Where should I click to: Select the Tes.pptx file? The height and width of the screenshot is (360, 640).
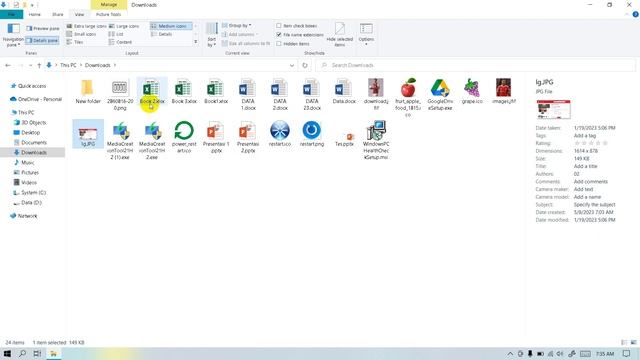point(344,139)
